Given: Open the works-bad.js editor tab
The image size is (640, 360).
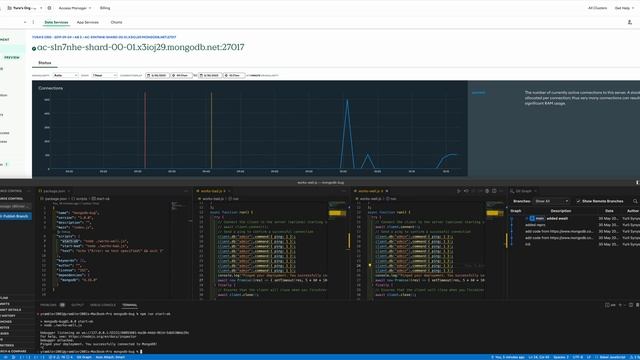Looking at the screenshot, I should 213,191.
